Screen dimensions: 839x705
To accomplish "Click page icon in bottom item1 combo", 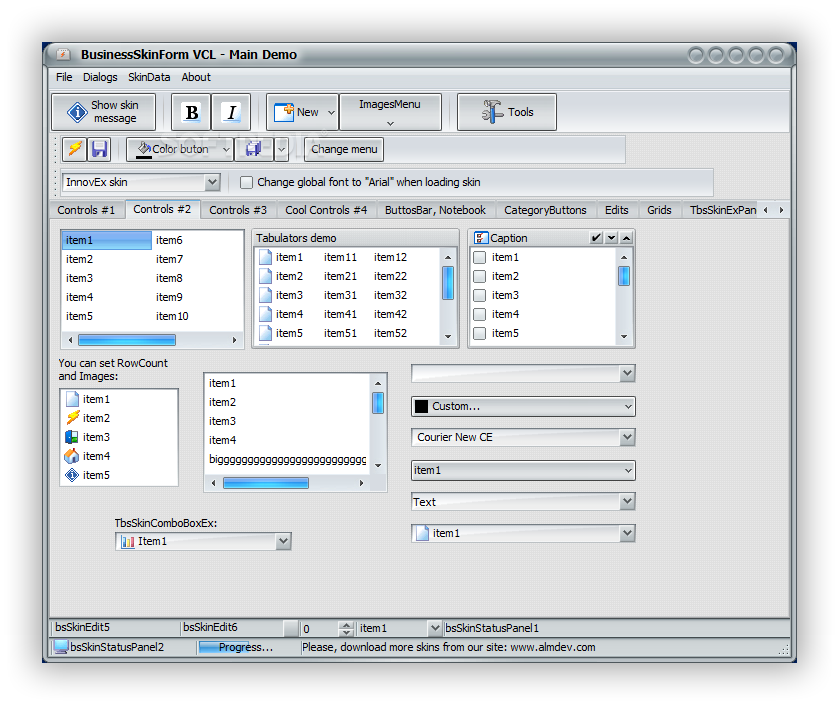I will pyautogui.click(x=423, y=533).
